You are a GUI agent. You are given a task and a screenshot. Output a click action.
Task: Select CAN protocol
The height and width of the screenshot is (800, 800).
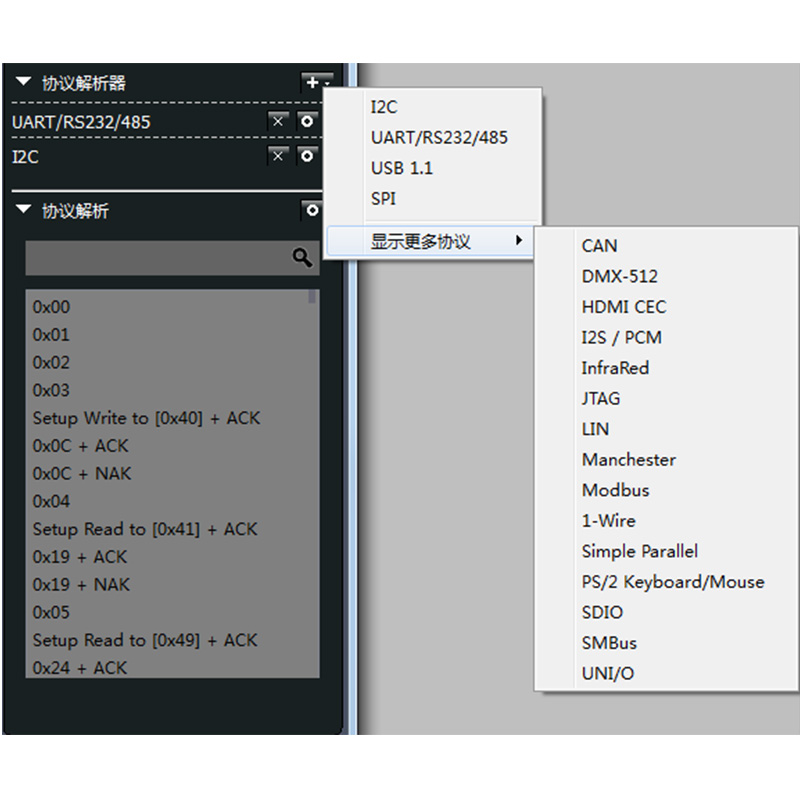click(666, 246)
